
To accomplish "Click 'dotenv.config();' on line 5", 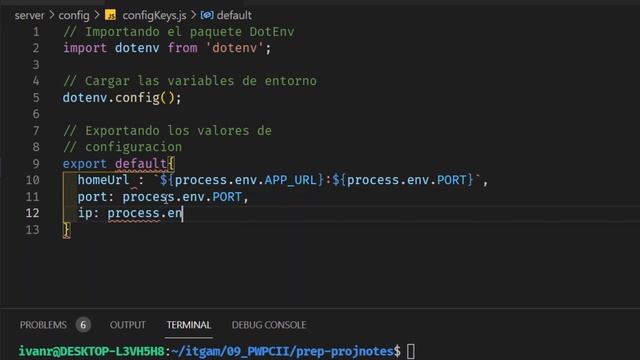I will [x=122, y=98].
